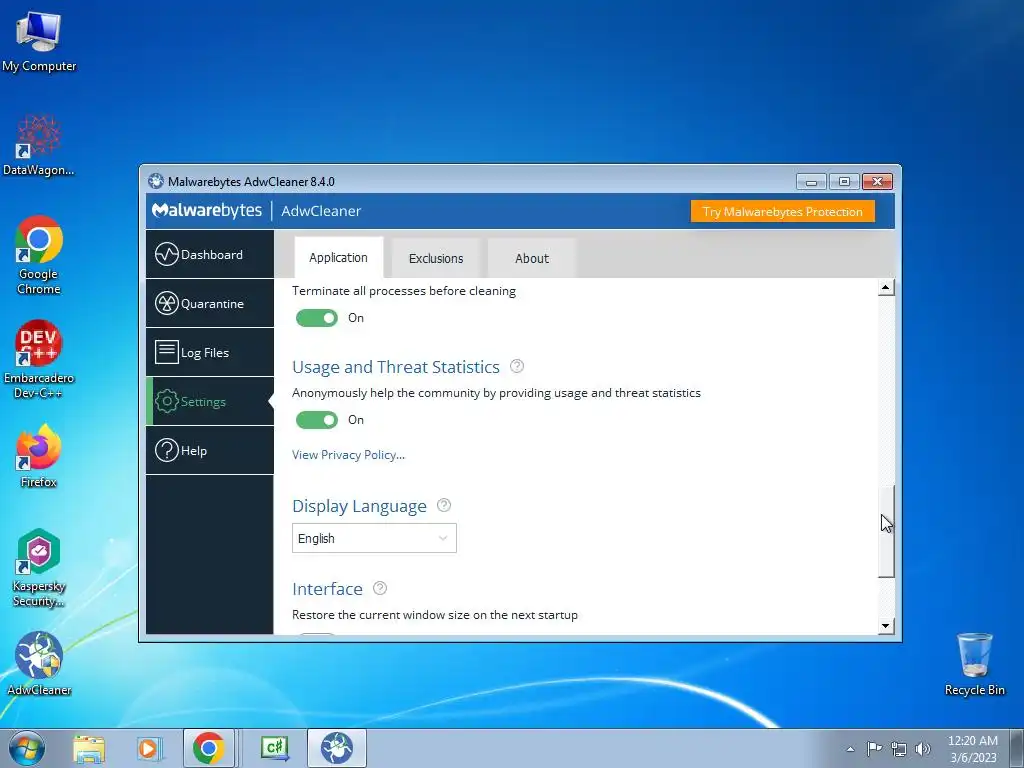1024x768 pixels.
Task: Open the Help sidebar section
Action: click(210, 450)
